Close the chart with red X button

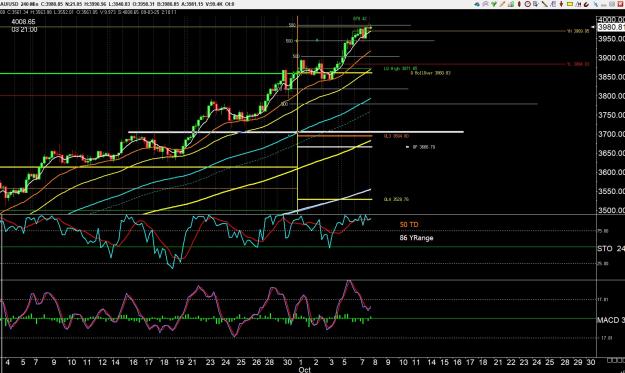pyautogui.click(x=620, y=4)
